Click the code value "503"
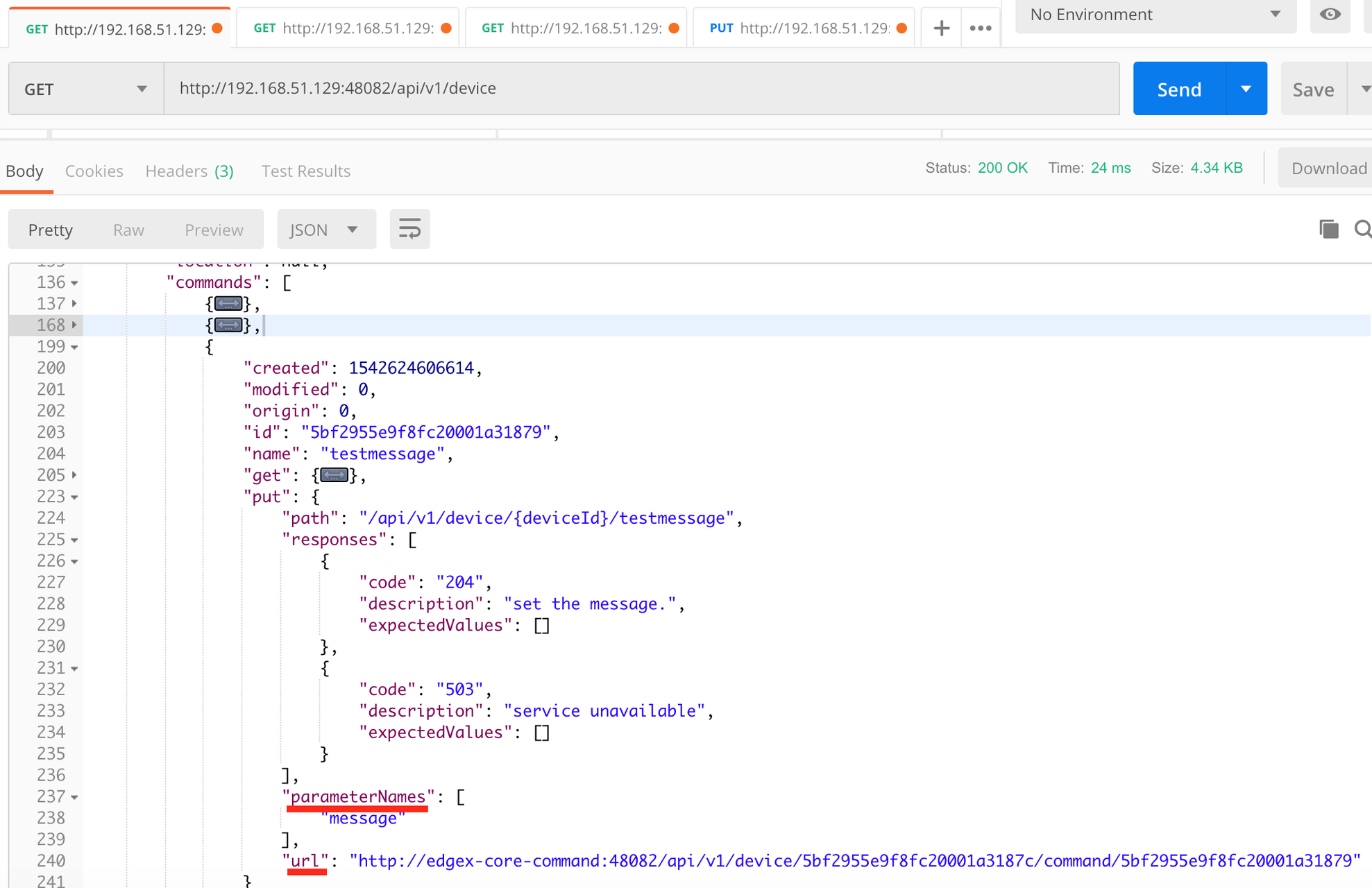1372x888 pixels. point(459,690)
